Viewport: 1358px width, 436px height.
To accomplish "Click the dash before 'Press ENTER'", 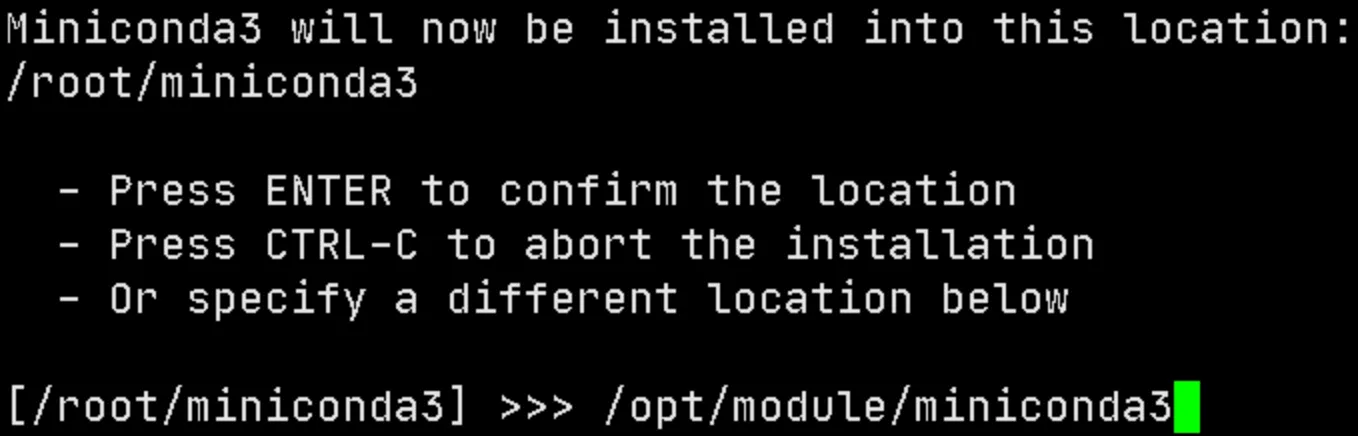I will pos(69,191).
